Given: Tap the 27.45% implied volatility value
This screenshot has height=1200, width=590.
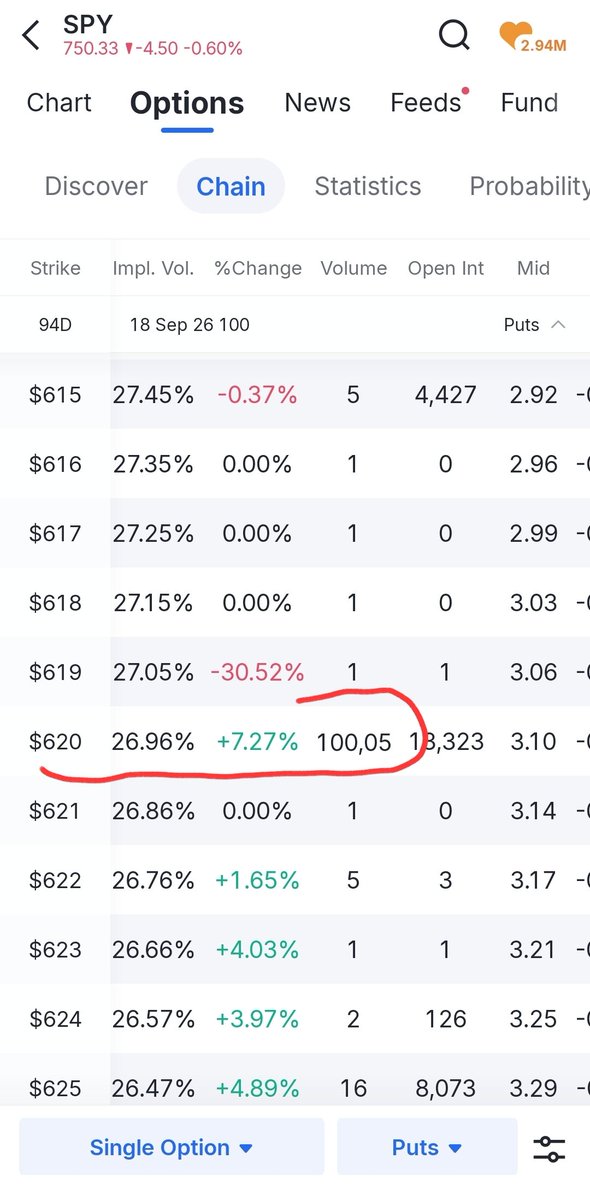Looking at the screenshot, I should [x=153, y=395].
